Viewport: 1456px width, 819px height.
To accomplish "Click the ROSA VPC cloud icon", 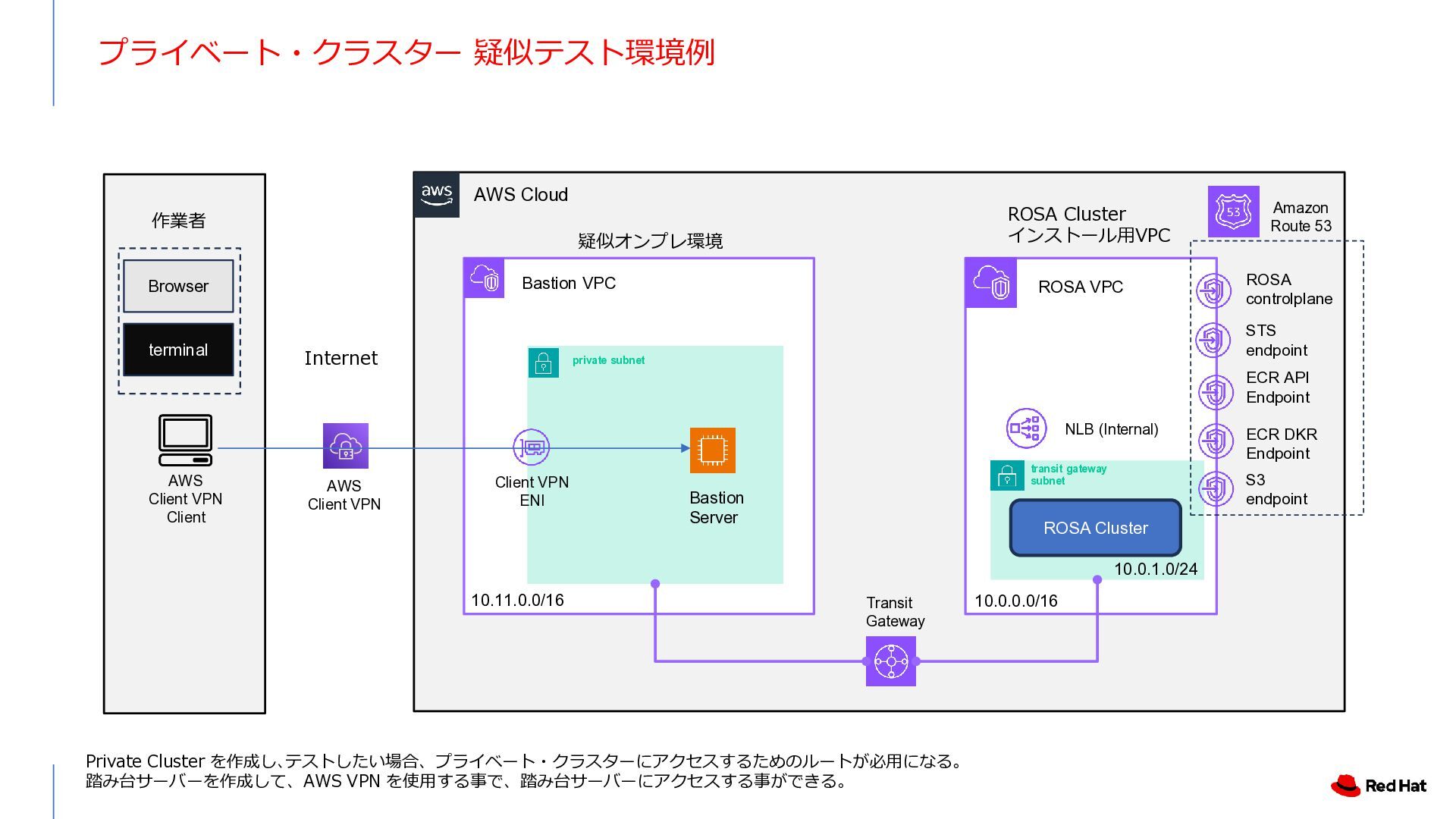I will point(991,283).
